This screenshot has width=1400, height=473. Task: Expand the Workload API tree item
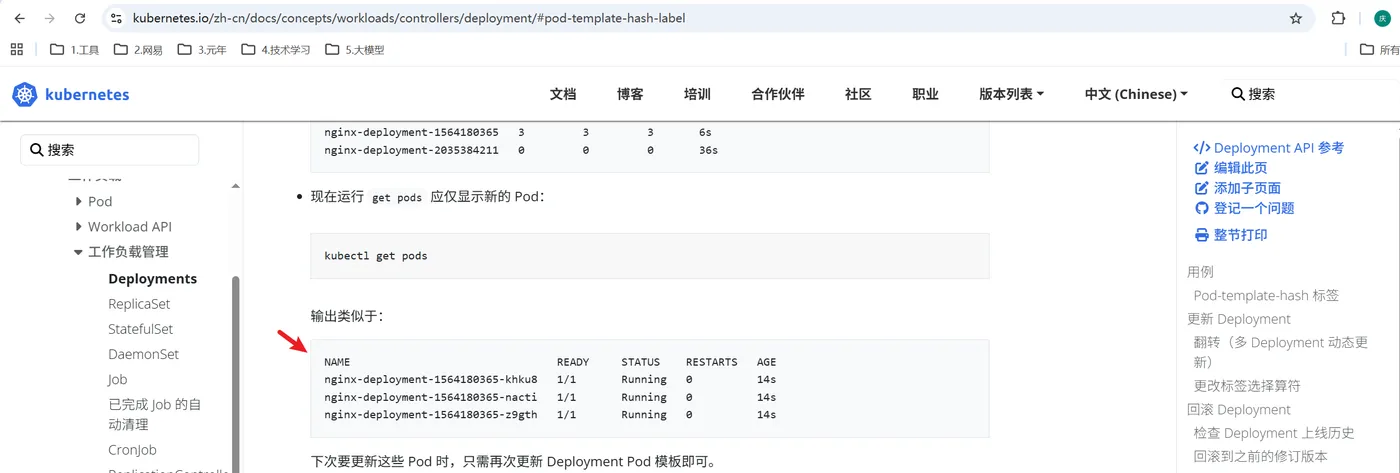[79, 227]
